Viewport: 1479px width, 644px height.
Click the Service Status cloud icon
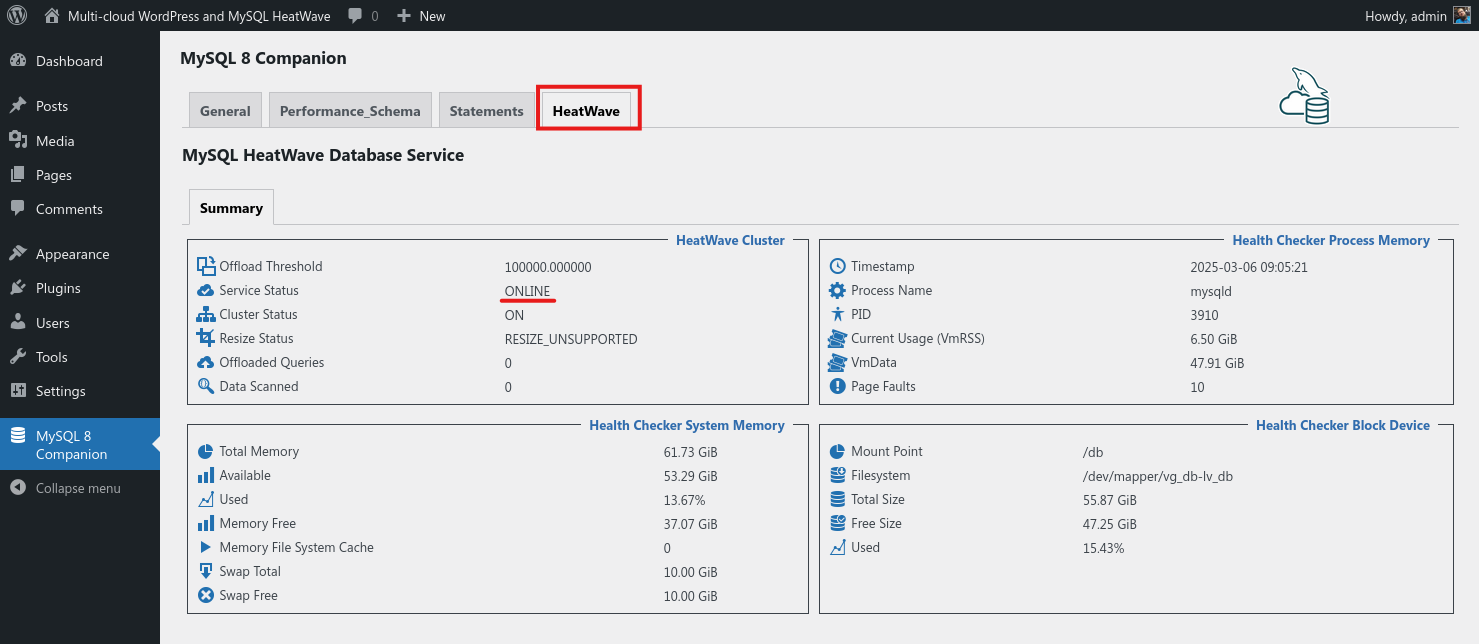(x=206, y=290)
